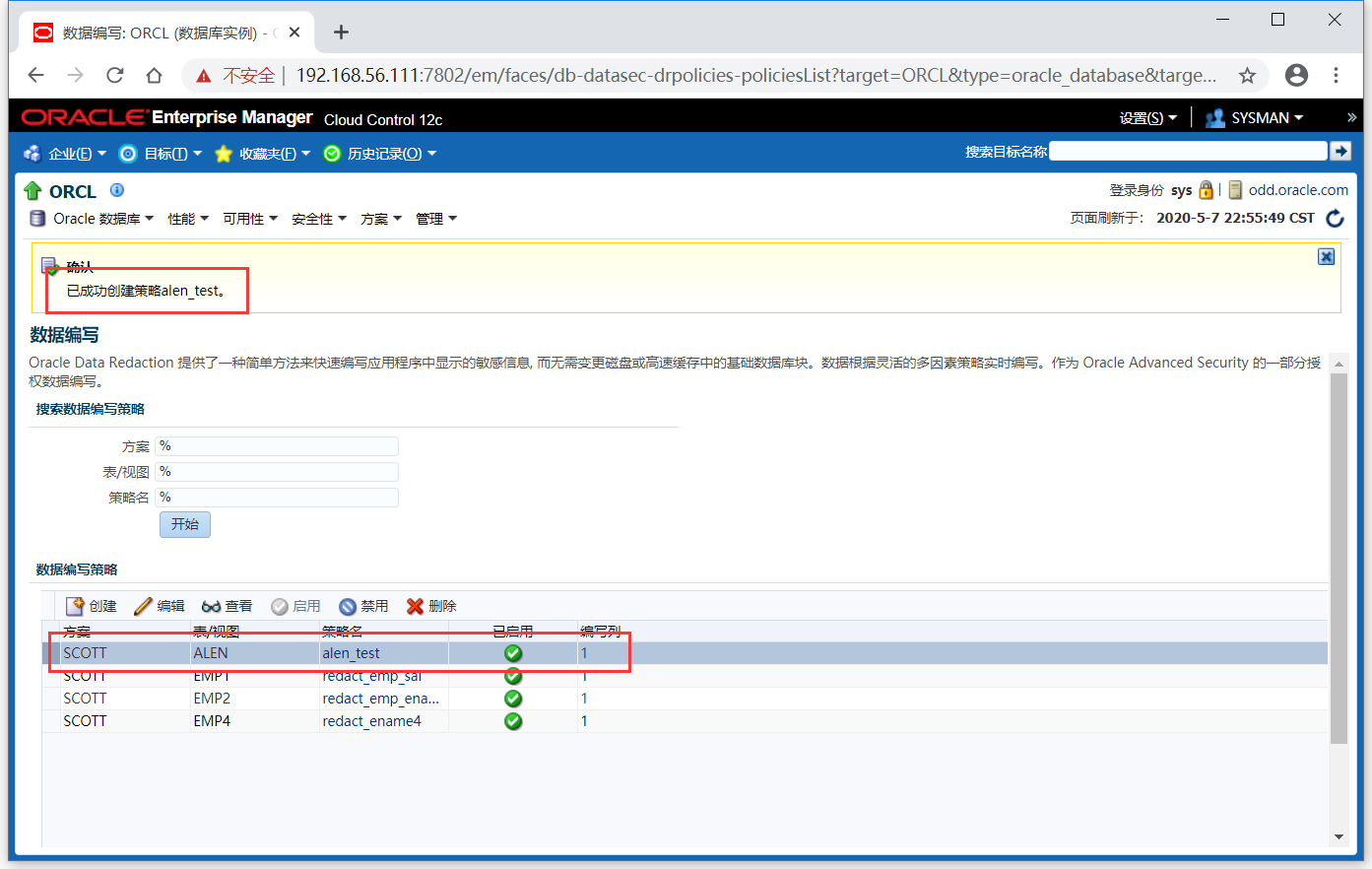Click the green up-arrow ORCL status icon
Screen dimensions: 1372x869
click(x=33, y=191)
